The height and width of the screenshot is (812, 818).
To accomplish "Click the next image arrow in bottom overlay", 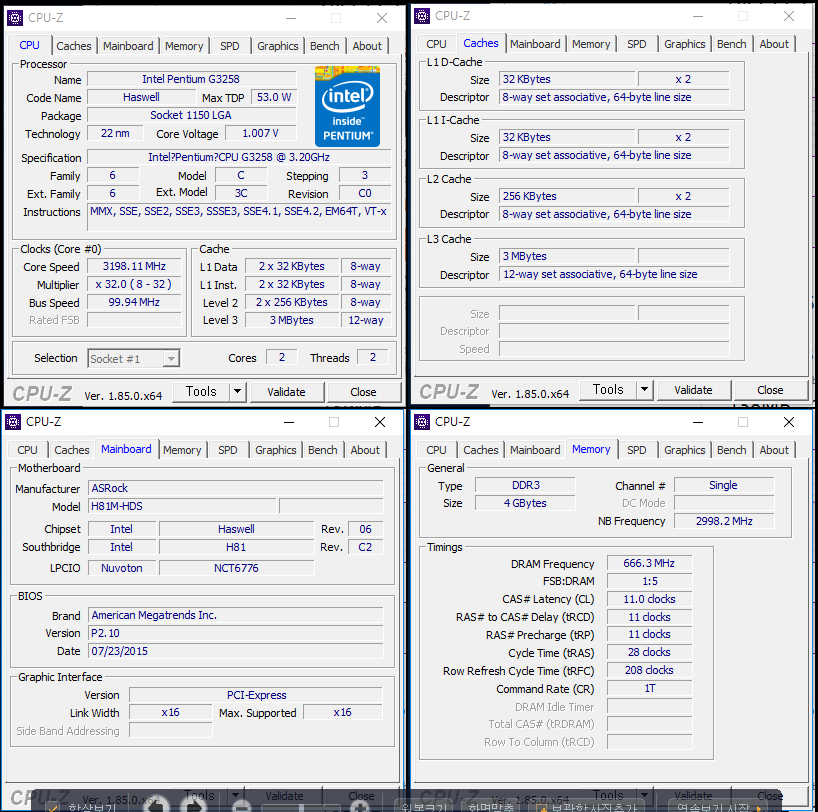I will click(194, 804).
